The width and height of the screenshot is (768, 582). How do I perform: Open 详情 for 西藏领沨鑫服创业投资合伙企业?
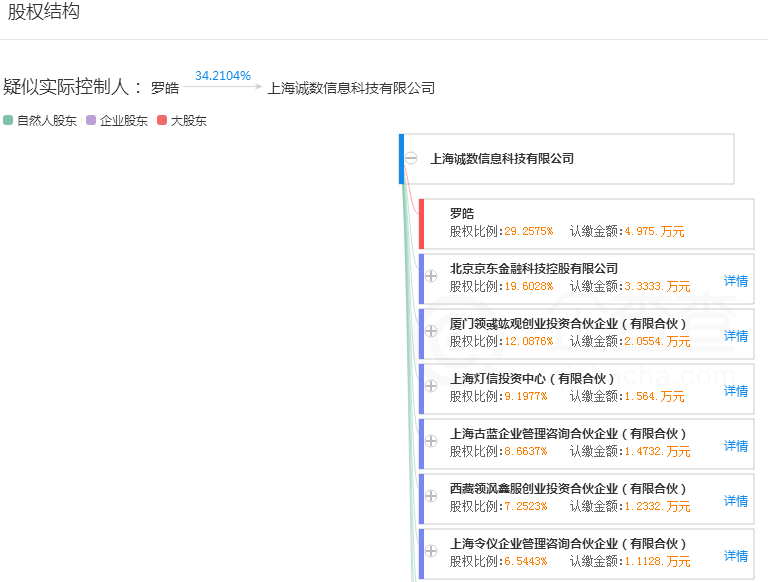tap(736, 500)
